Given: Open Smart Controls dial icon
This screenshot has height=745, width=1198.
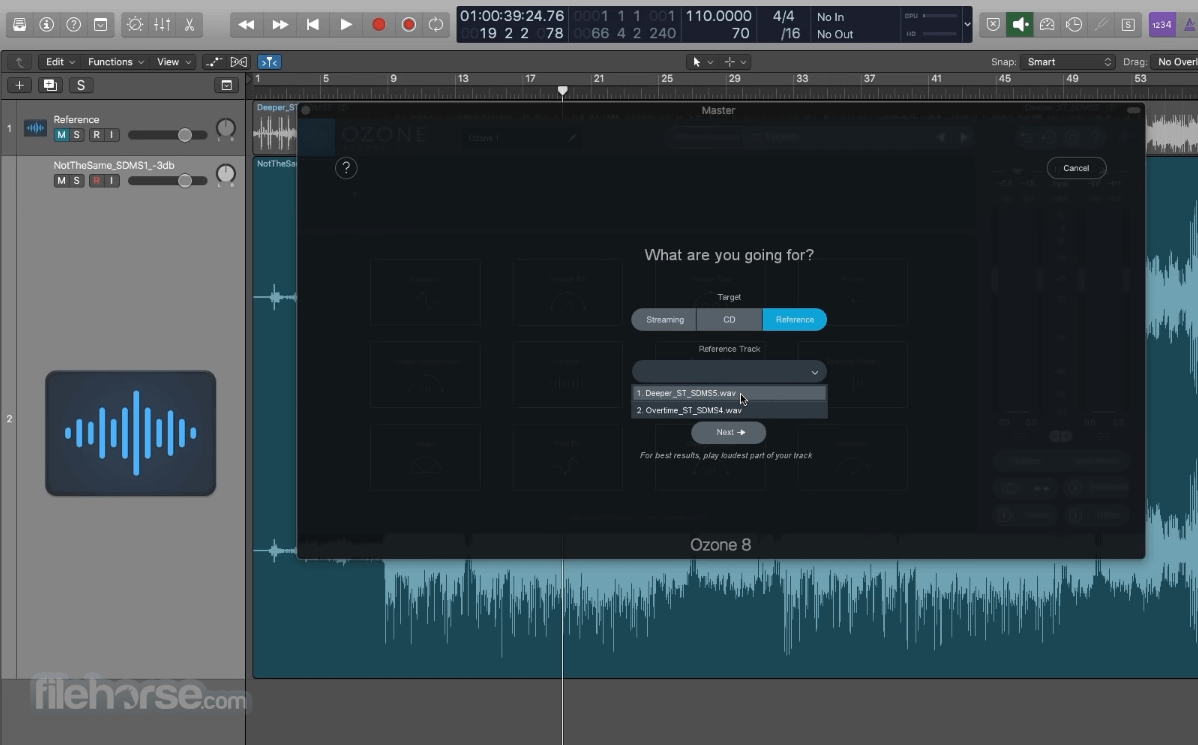Looking at the screenshot, I should (134, 24).
